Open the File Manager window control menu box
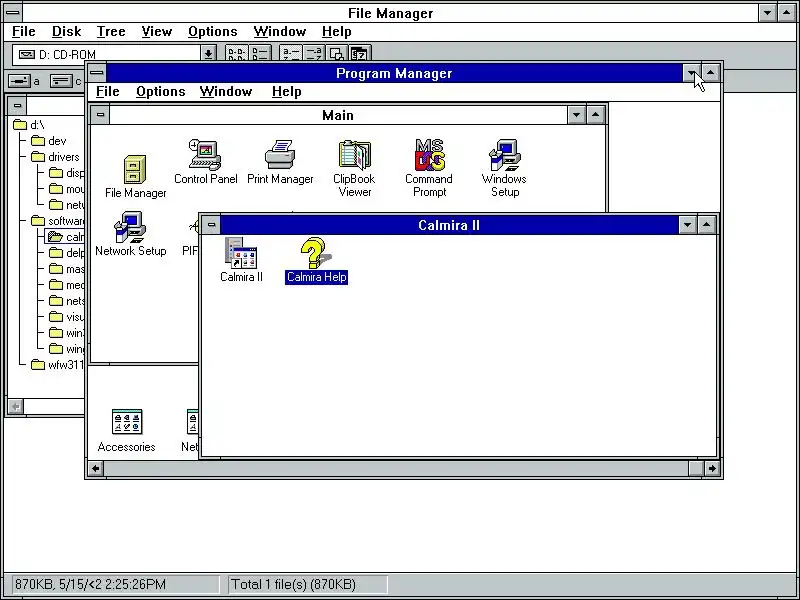 pyautogui.click(x=12, y=12)
